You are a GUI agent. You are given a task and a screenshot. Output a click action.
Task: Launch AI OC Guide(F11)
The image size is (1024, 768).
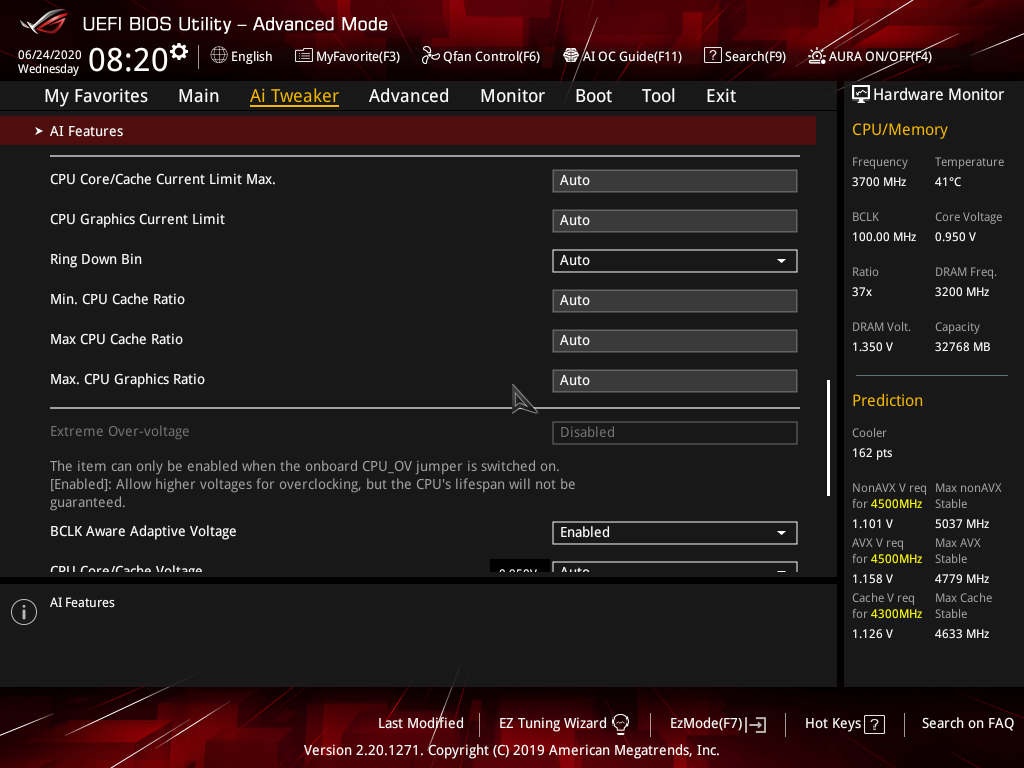click(x=622, y=56)
